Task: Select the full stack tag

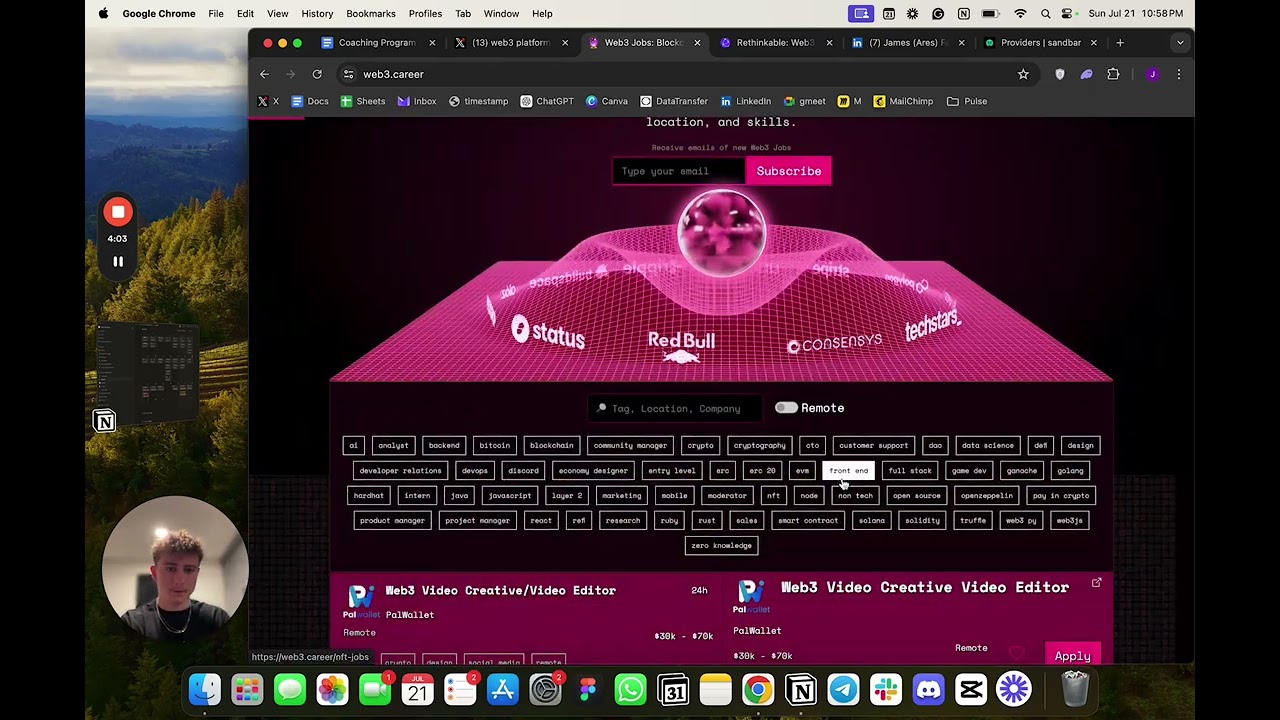Action: (x=910, y=471)
